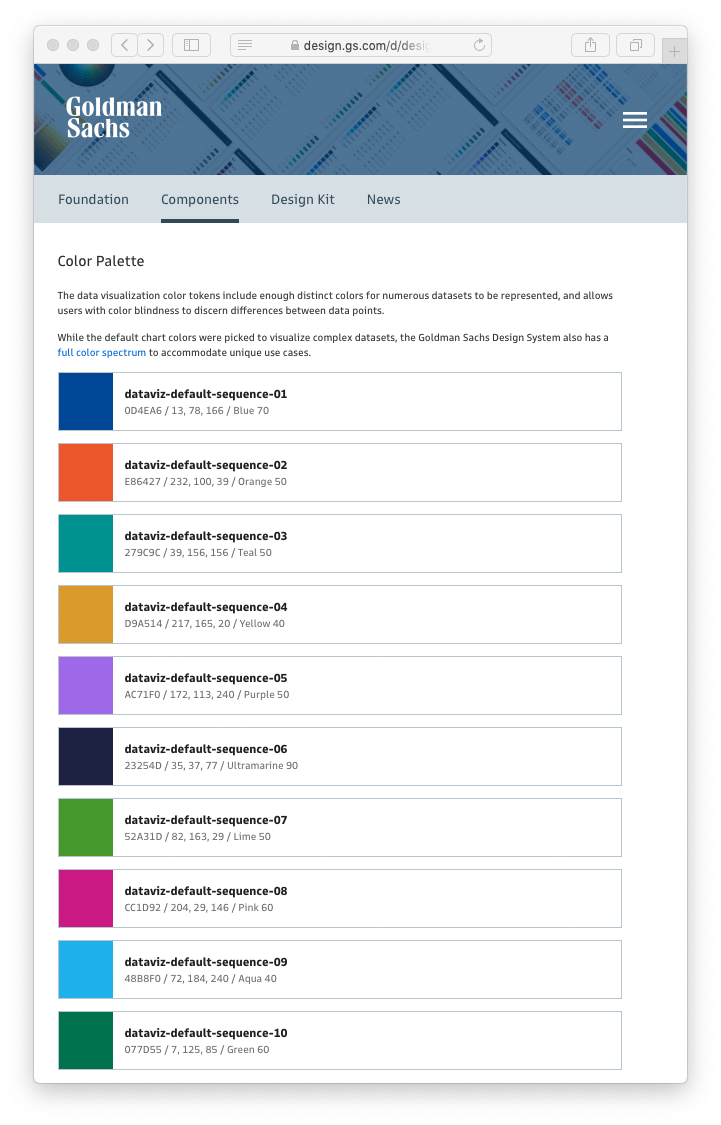Image resolution: width=721 pixels, height=1125 pixels.
Task: Reload the page with the refresh icon
Action: (479, 45)
